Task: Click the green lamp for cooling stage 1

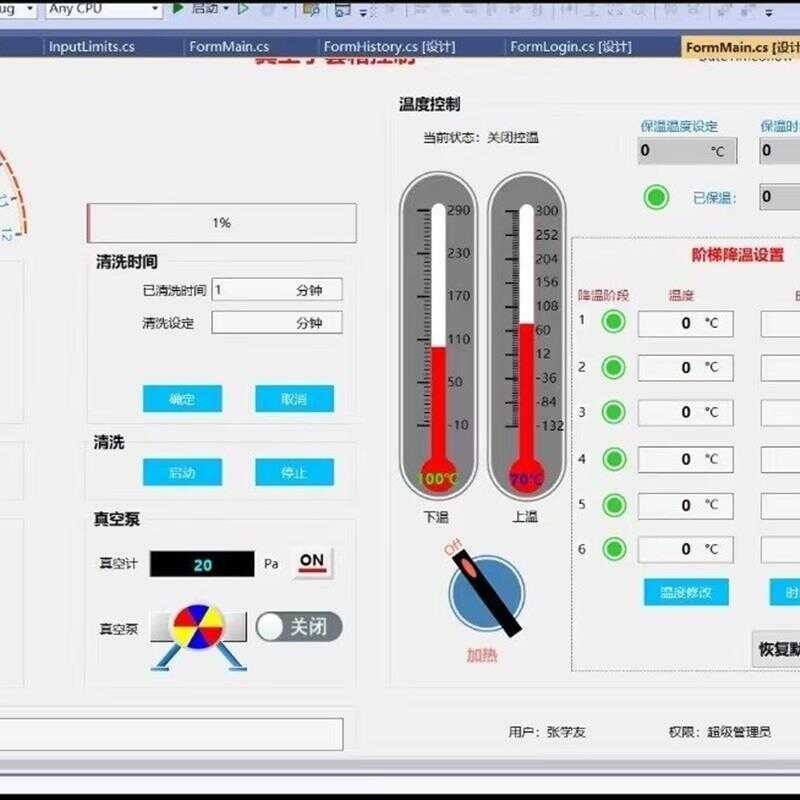Action: click(x=613, y=322)
